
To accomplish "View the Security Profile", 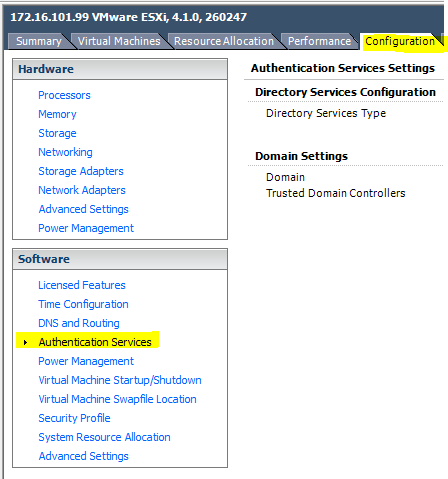I will 74,418.
